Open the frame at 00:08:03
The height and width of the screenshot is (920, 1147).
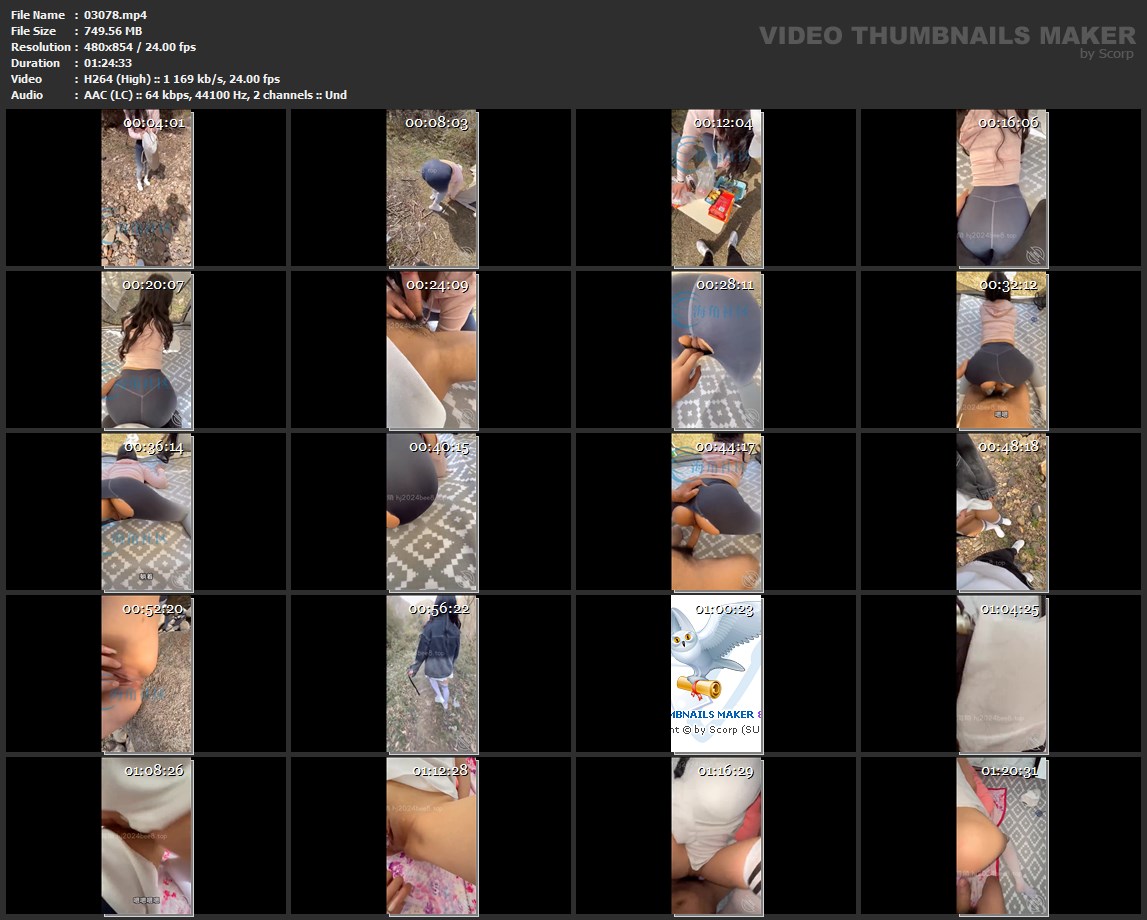tap(431, 188)
